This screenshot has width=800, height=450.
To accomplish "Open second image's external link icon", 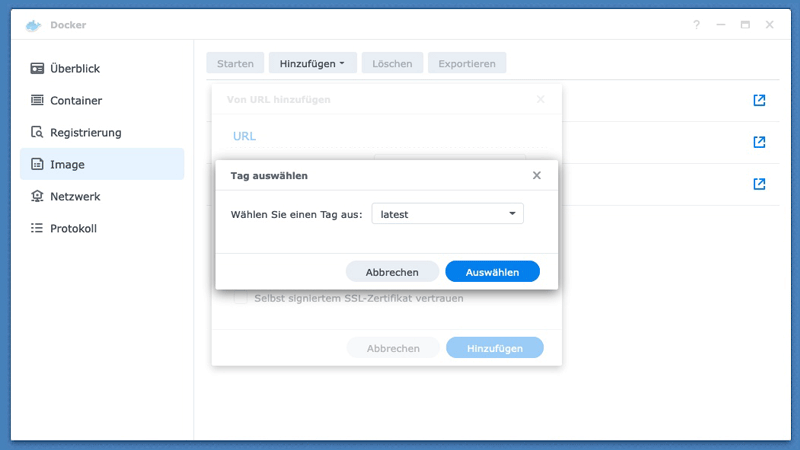I will 759,143.
